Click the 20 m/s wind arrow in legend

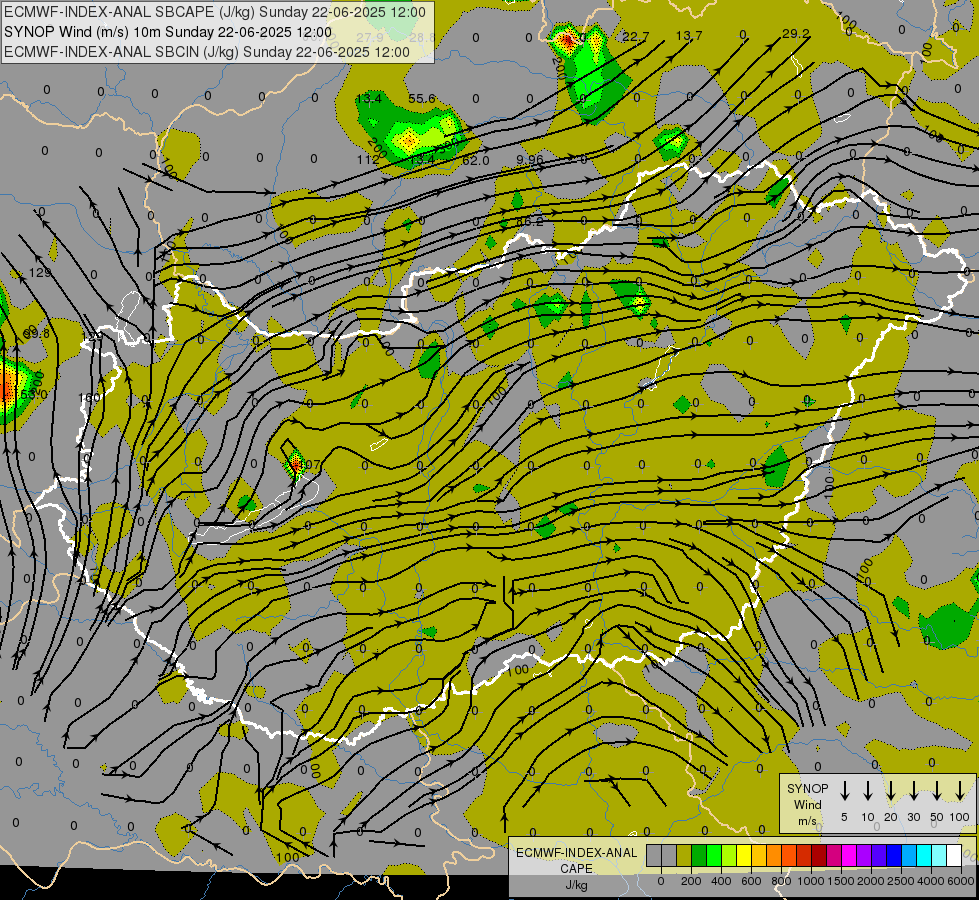point(890,791)
